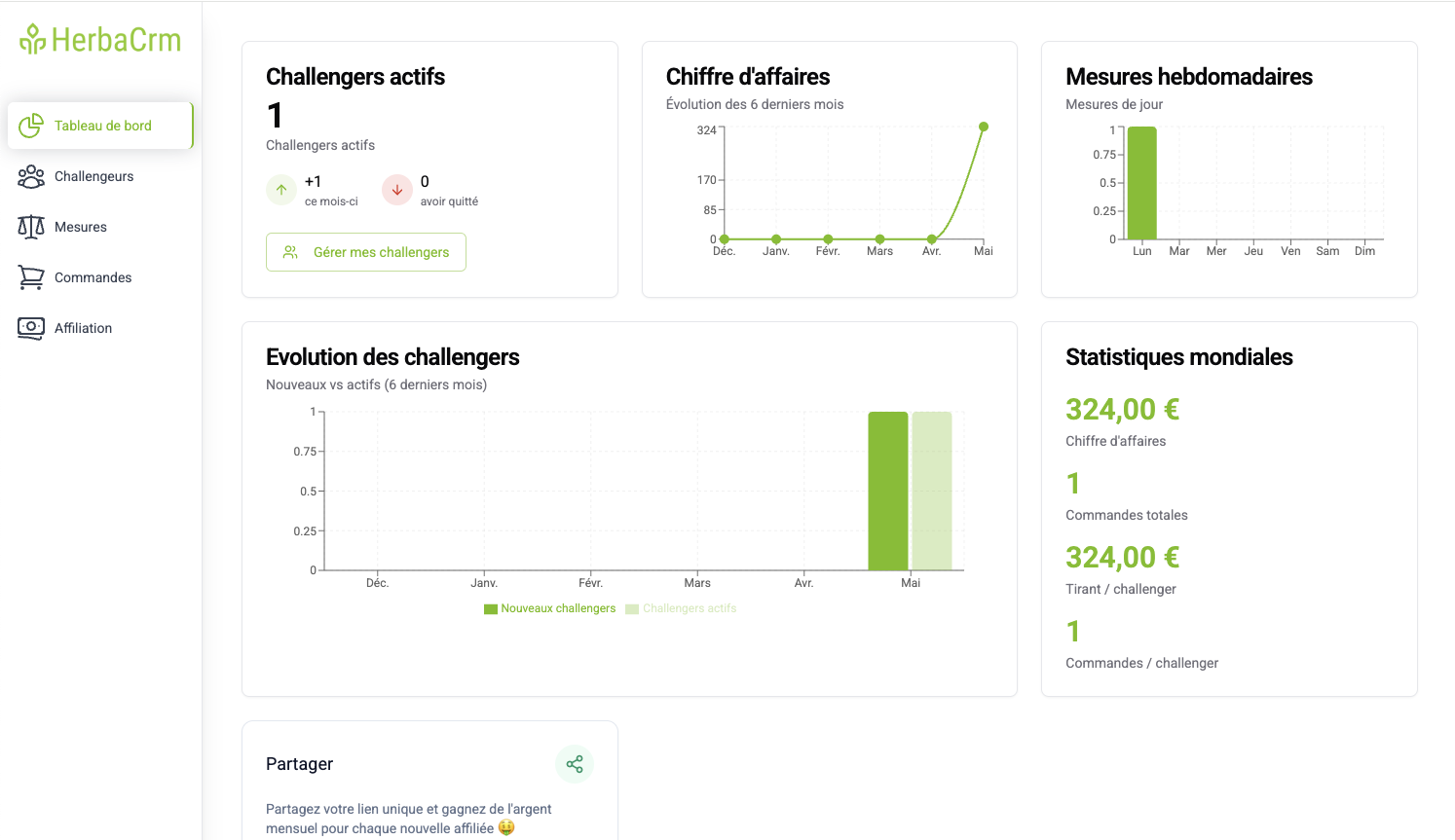Open the Tableau de bord menu item

pyautogui.click(x=102, y=126)
